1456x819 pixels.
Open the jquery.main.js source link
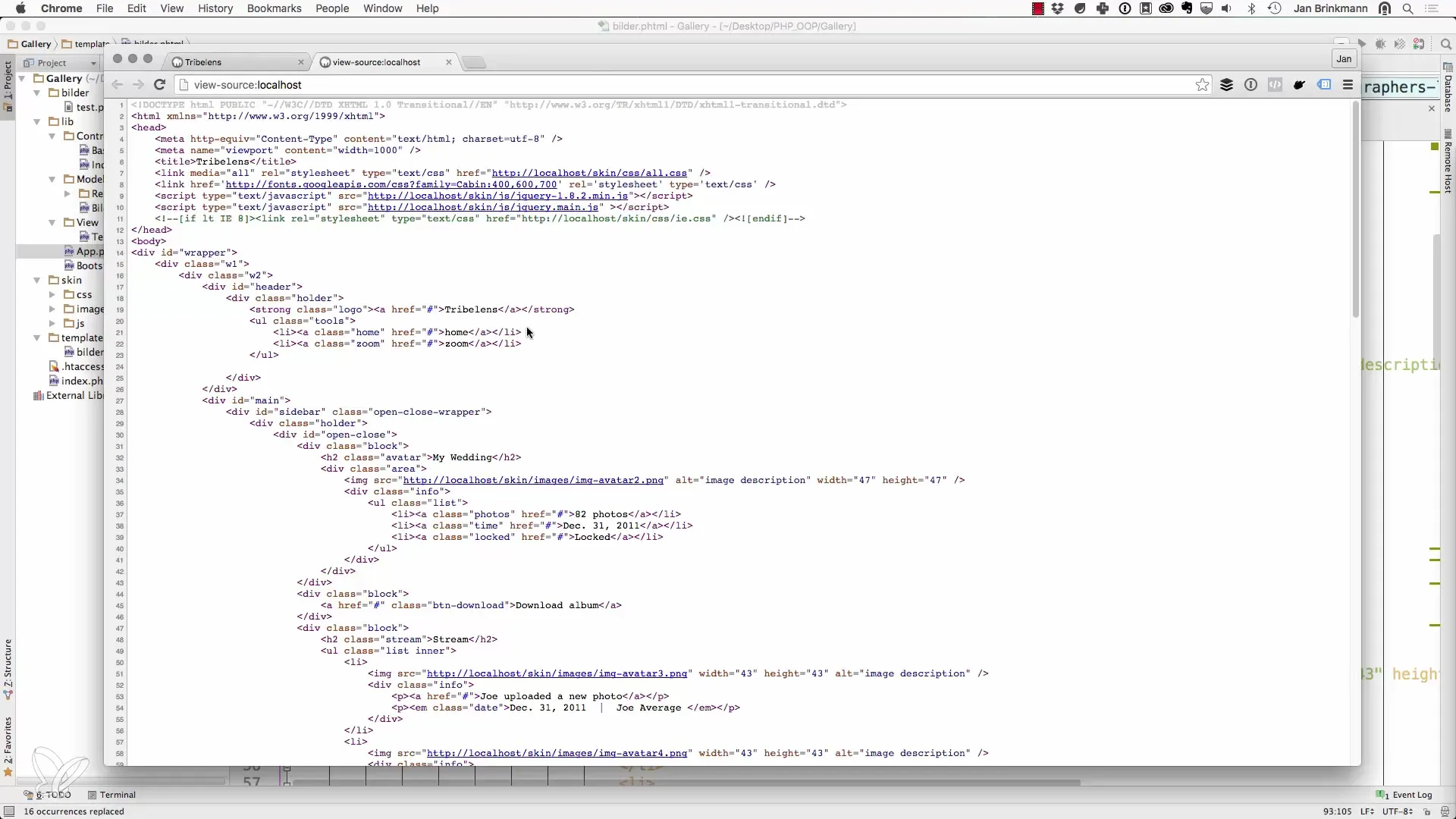[x=483, y=207]
